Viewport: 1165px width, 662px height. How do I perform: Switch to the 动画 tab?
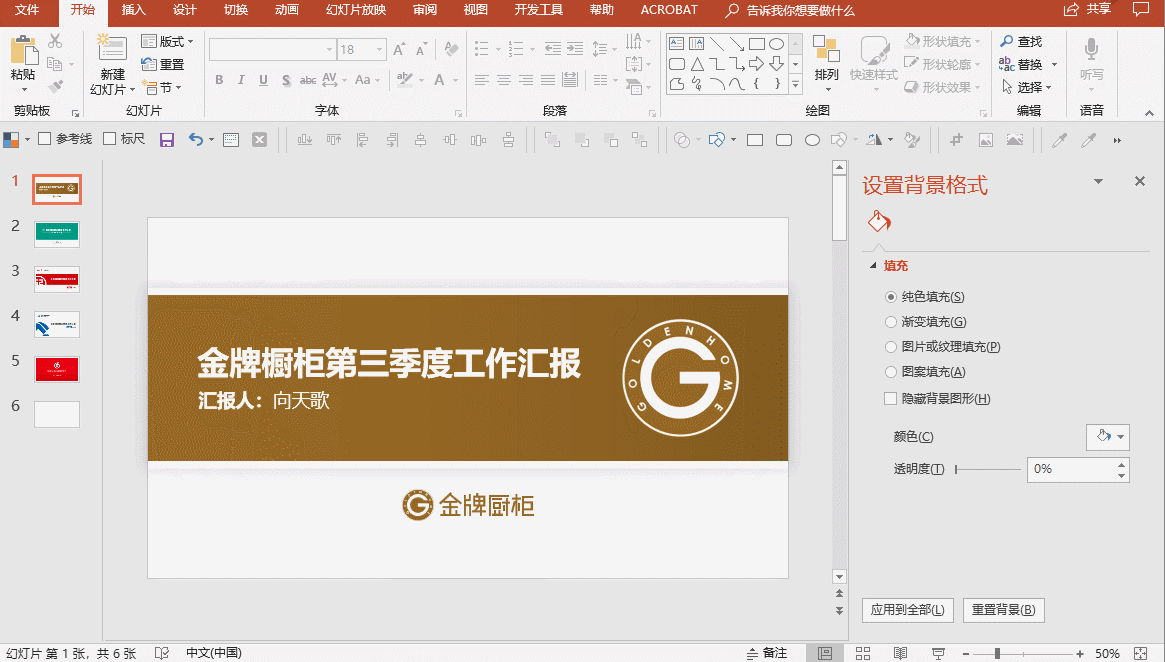286,10
